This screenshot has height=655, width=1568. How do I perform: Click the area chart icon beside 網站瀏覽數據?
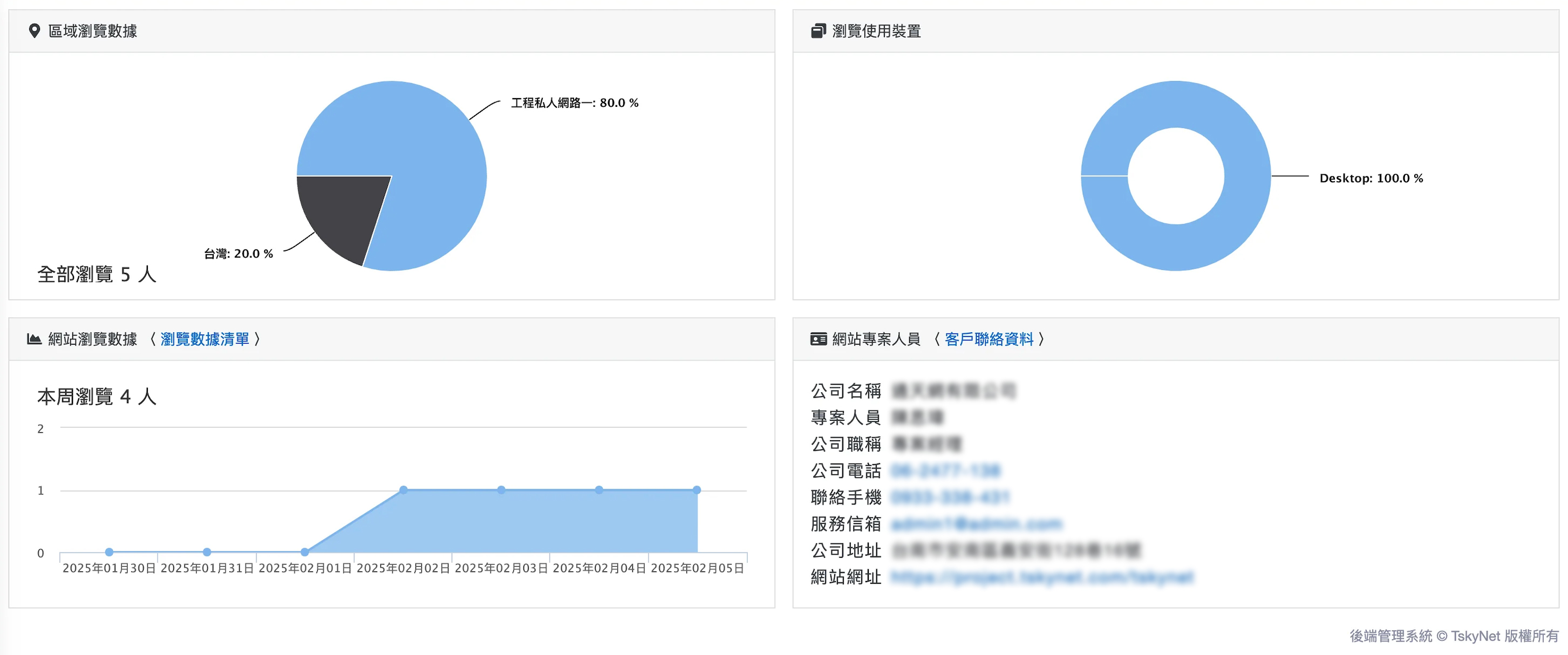point(34,339)
